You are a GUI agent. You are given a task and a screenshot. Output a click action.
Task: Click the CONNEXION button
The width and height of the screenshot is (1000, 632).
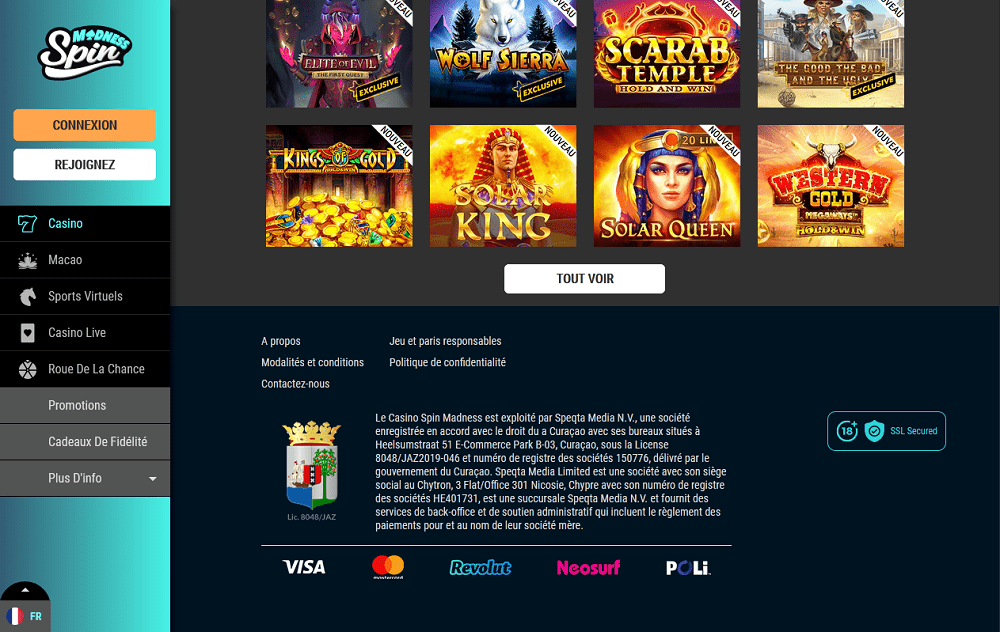coord(85,125)
